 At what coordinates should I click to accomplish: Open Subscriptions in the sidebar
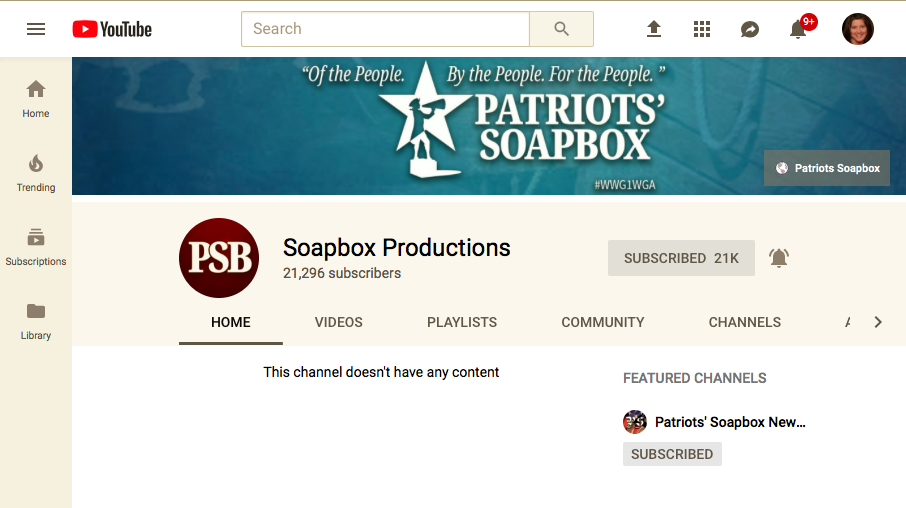[x=36, y=247]
